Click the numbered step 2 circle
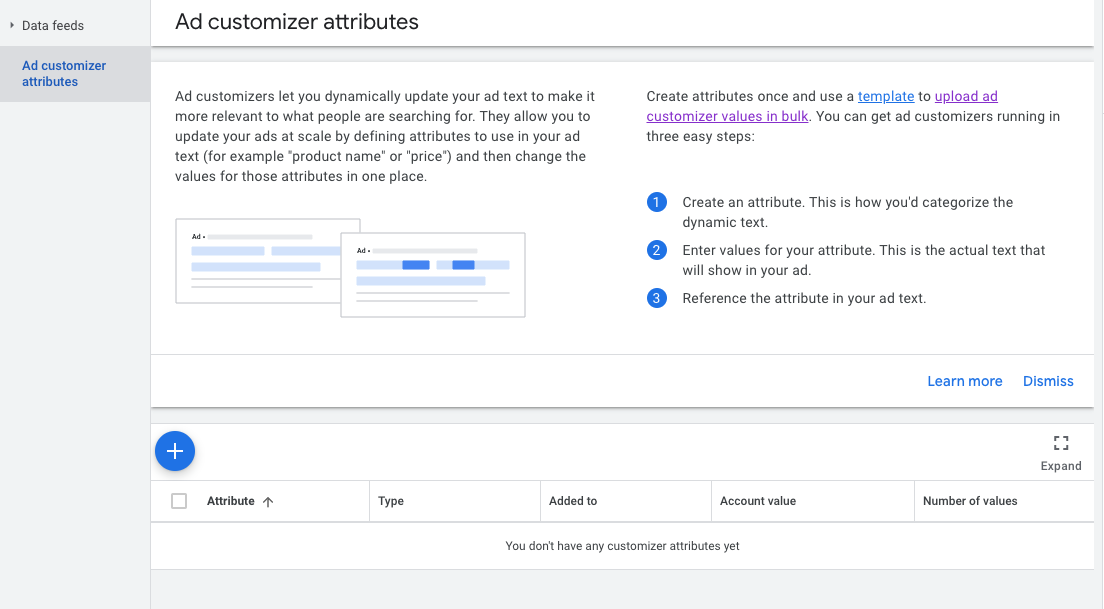This screenshot has height=609, width=1104. 657,250
